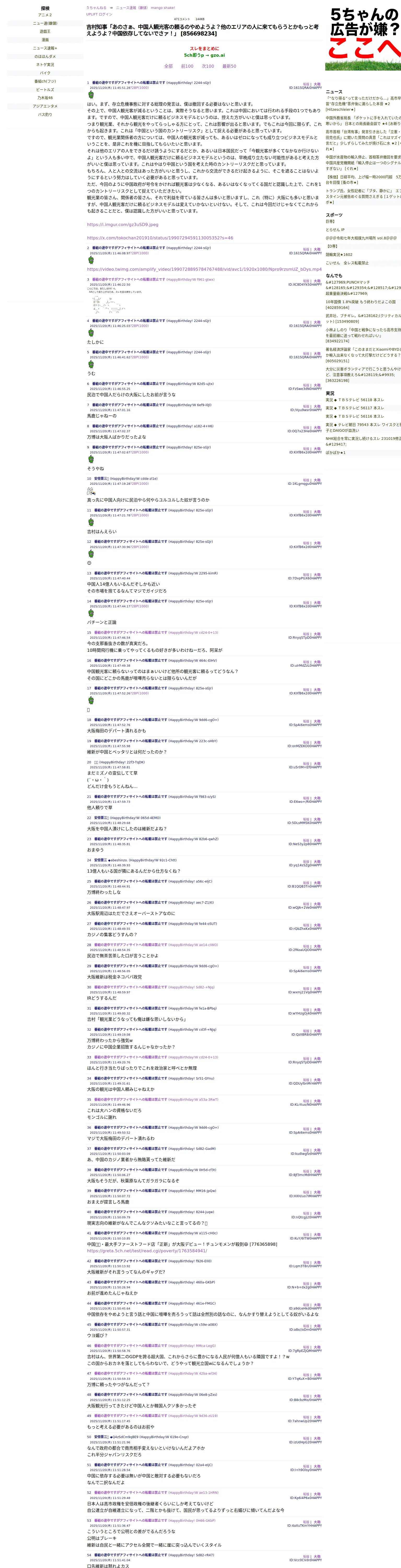Open ニュース速報+ in the left sidebar
This screenshot has width=401, height=1568.
(x=45, y=48)
